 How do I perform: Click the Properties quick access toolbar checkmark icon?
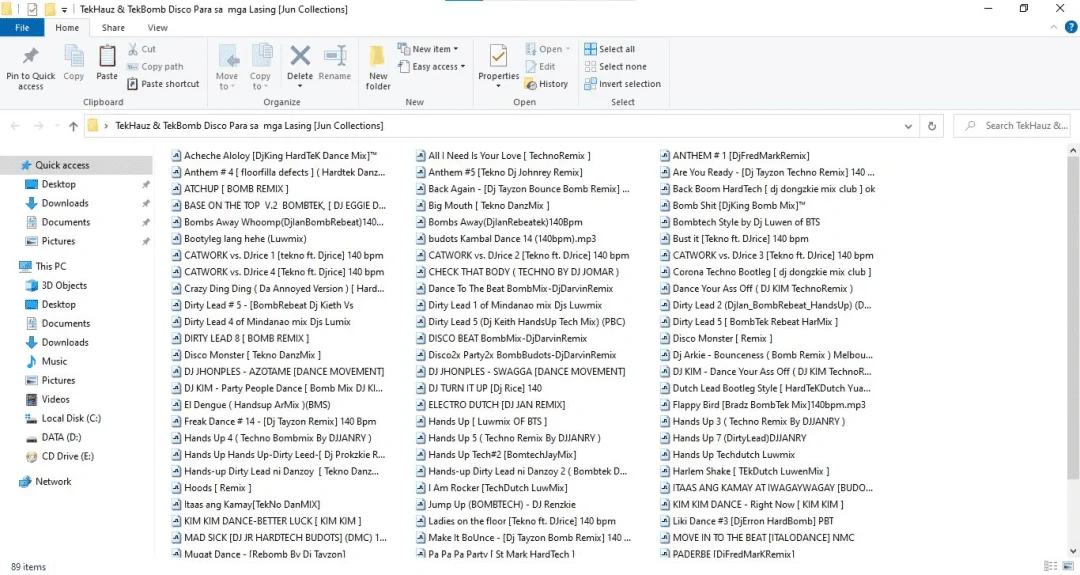32,10
